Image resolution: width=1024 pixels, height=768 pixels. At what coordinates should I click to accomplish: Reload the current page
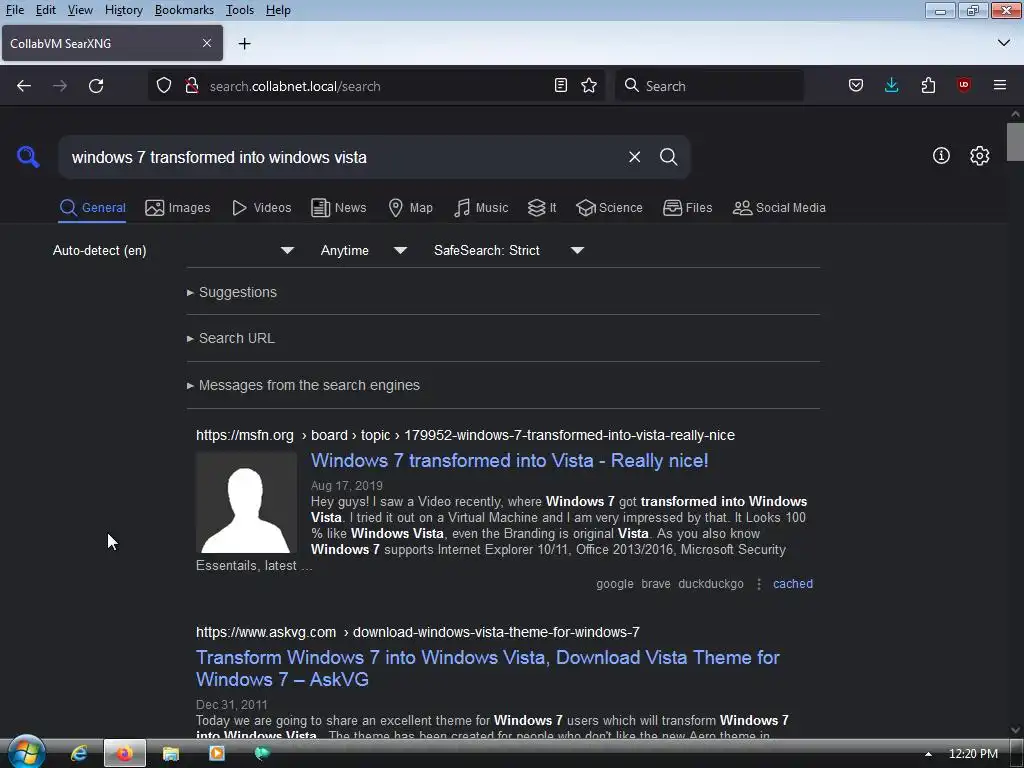pos(96,86)
